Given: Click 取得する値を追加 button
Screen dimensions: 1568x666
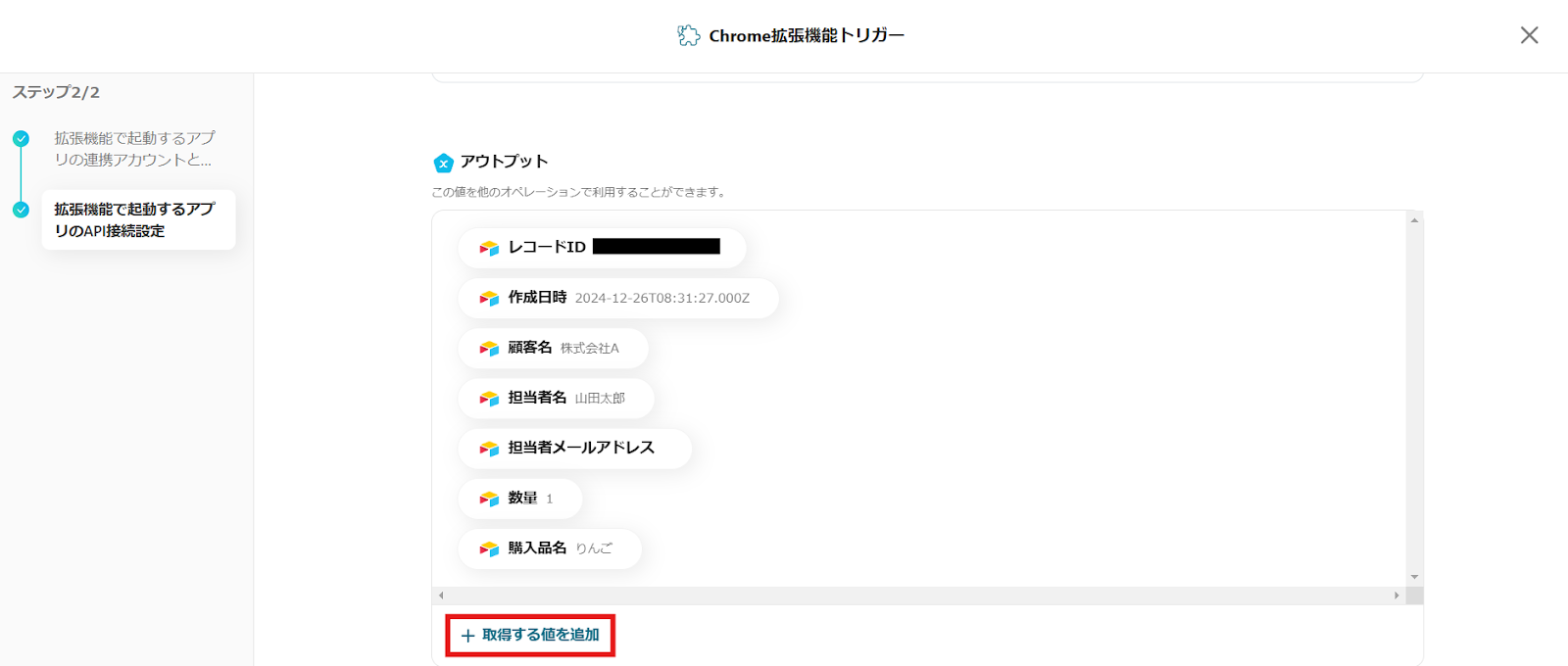Looking at the screenshot, I should 530,635.
